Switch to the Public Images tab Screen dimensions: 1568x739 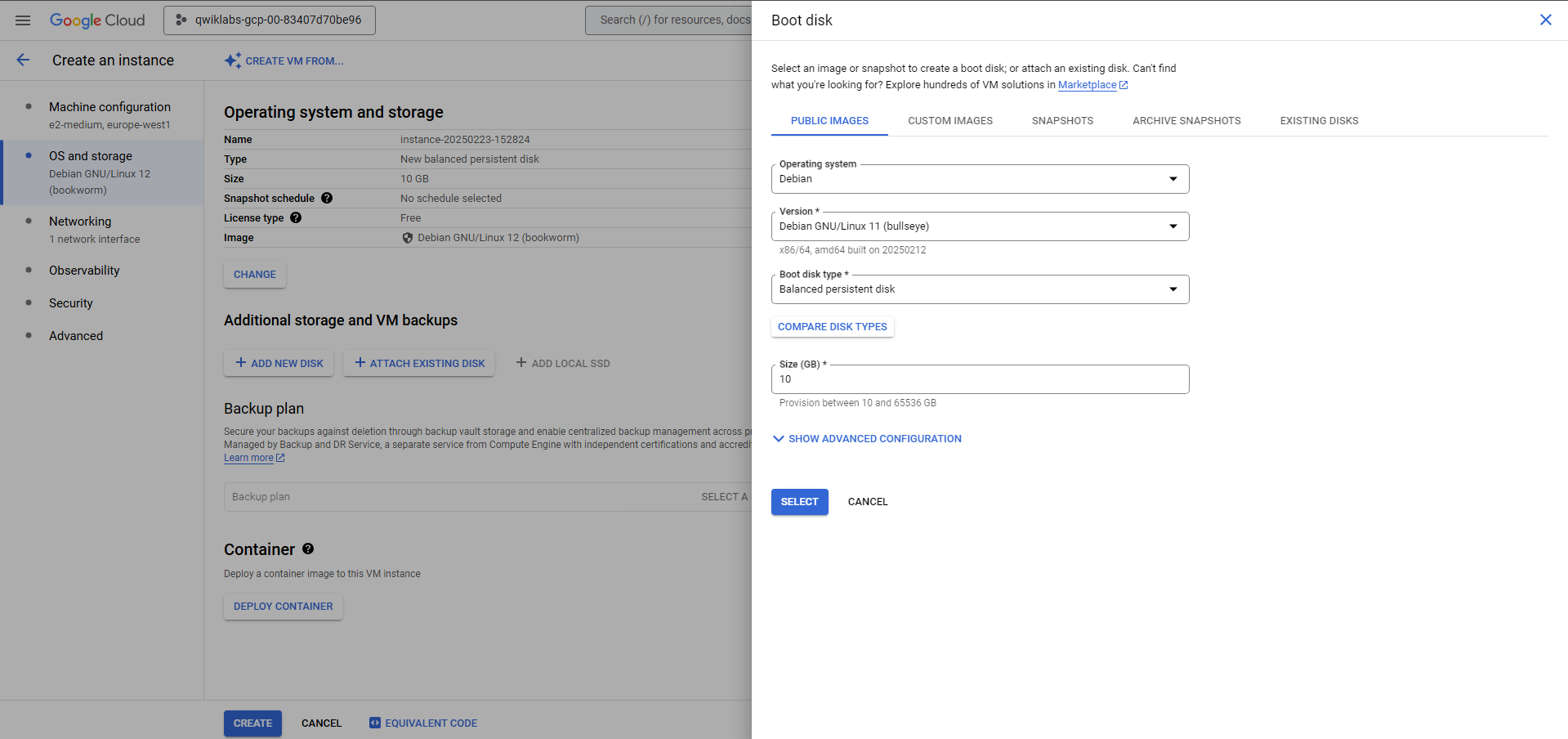click(829, 121)
